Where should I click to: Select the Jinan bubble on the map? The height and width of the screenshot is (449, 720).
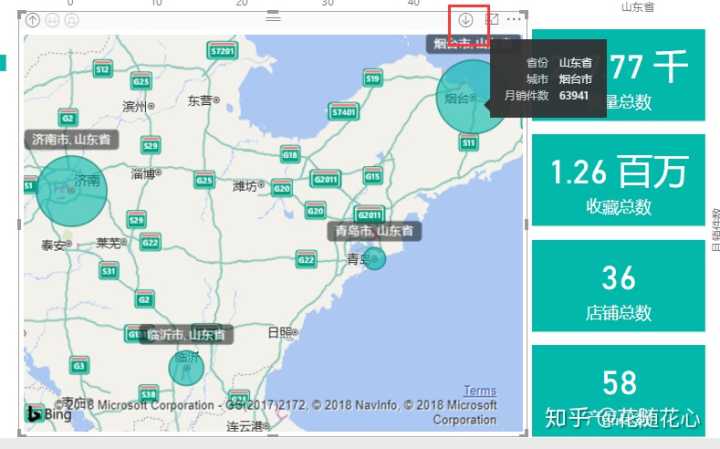pyautogui.click(x=71, y=190)
